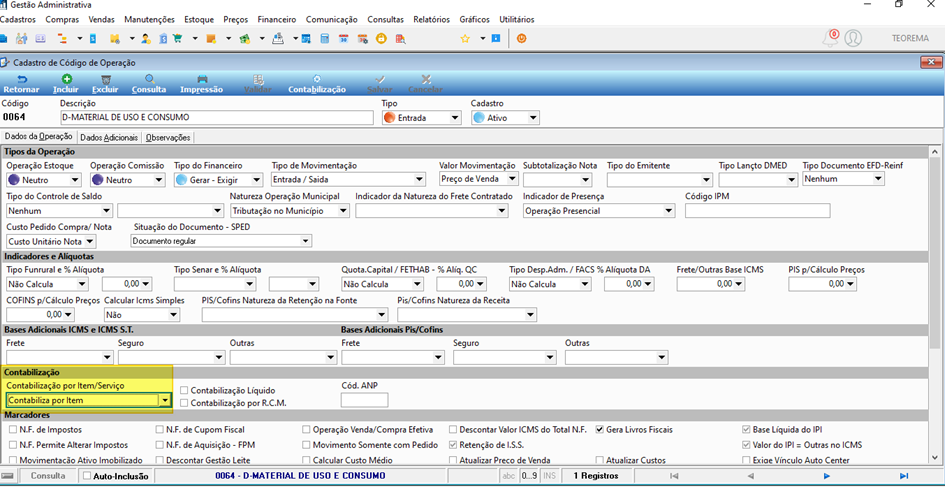
Task: Click the calculator toolbar icon
Action: [x=325, y=39]
